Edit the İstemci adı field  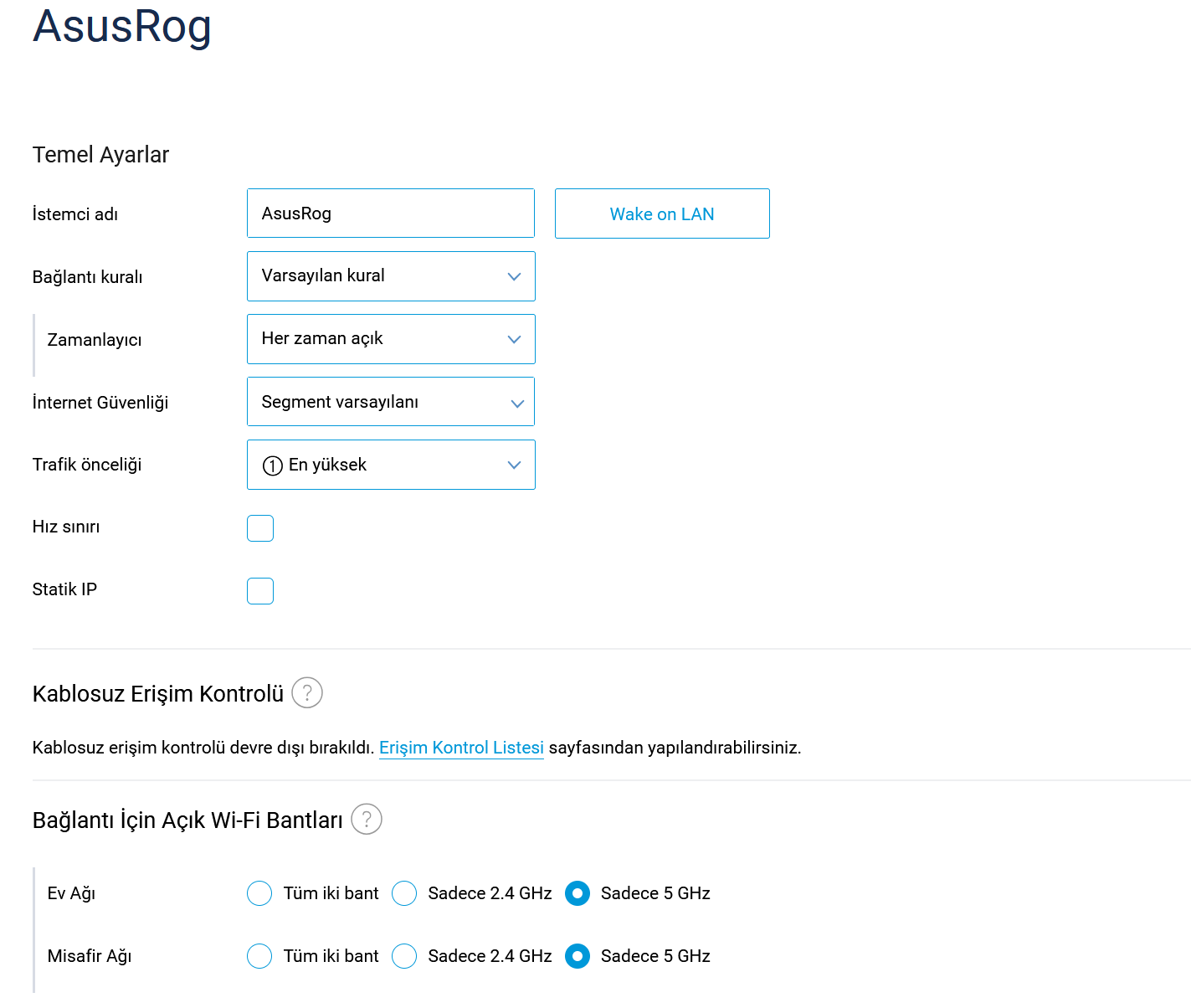tap(391, 213)
